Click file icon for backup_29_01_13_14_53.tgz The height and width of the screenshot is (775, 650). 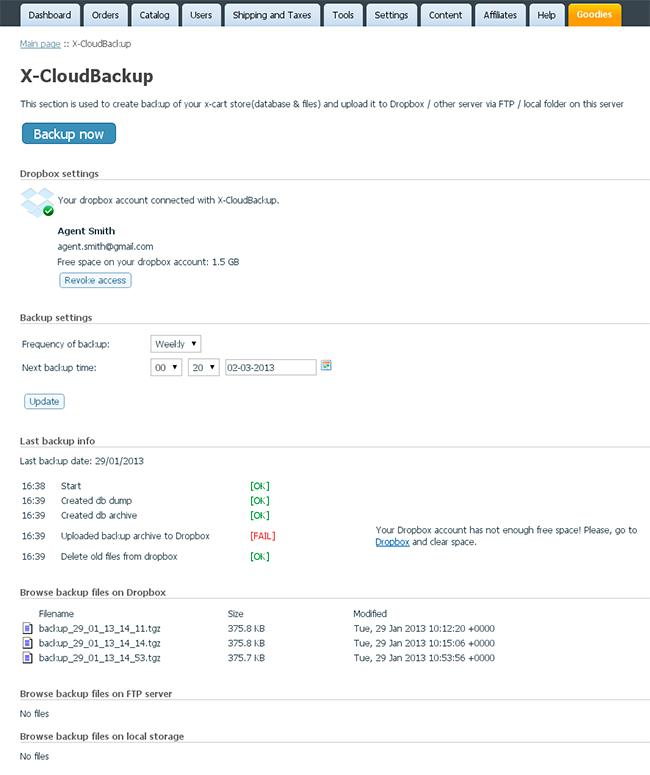click(28, 658)
